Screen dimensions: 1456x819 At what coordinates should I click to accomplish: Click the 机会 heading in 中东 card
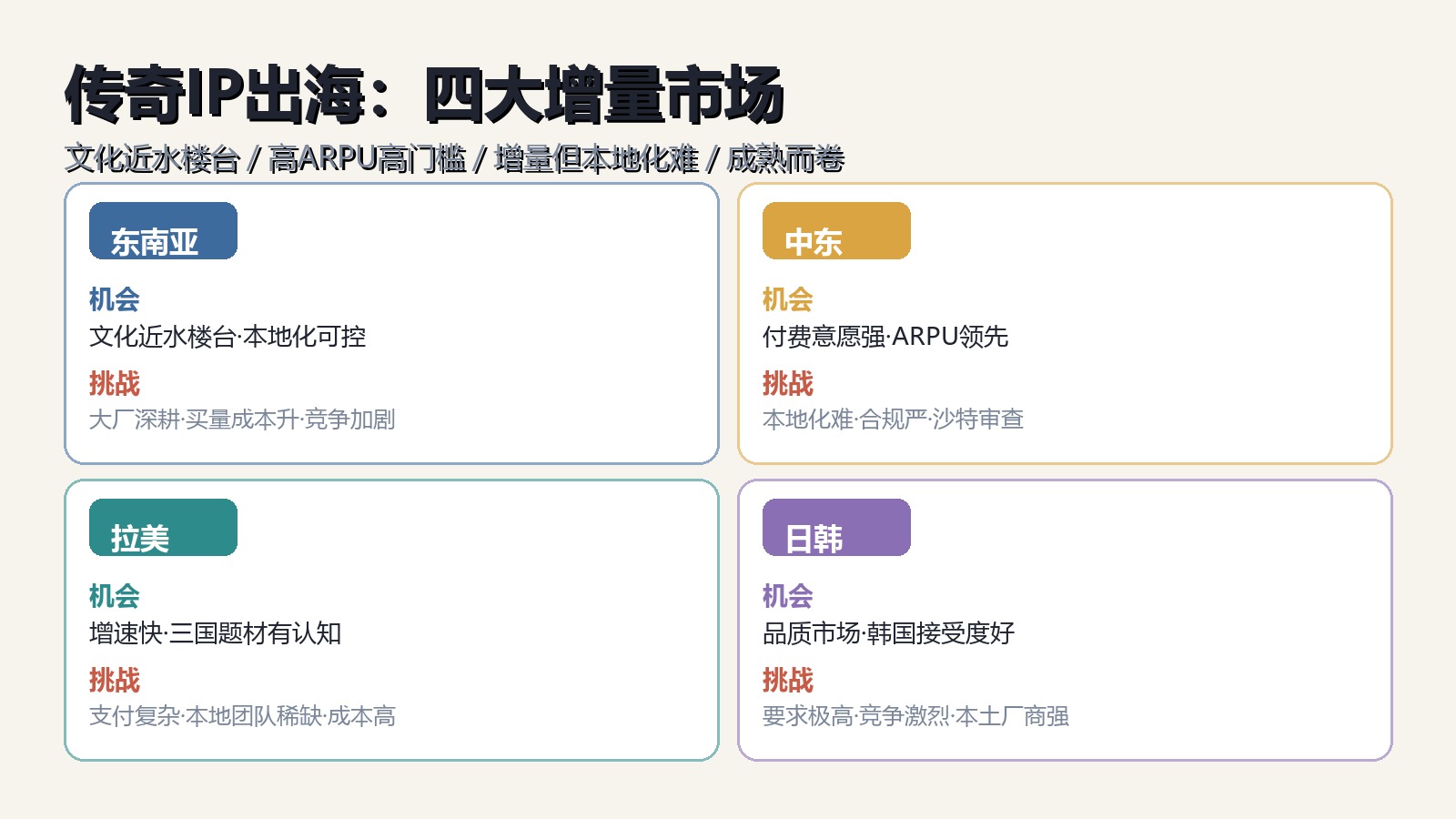click(788, 299)
